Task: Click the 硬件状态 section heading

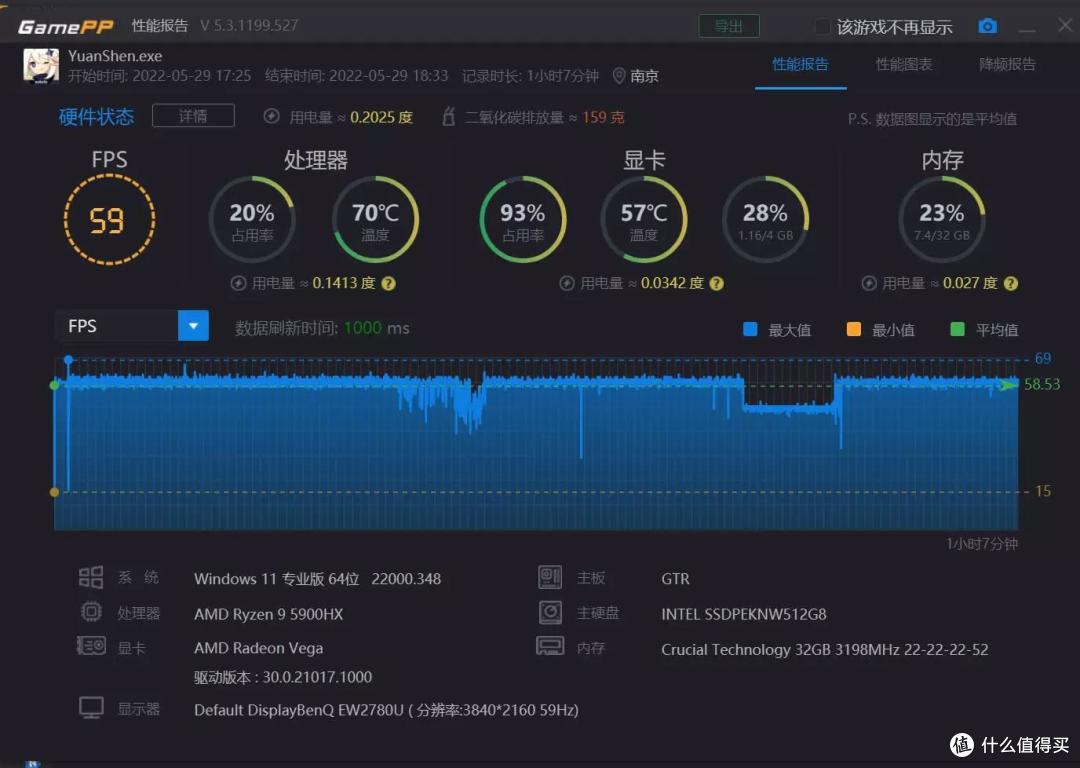Action: tap(96, 116)
